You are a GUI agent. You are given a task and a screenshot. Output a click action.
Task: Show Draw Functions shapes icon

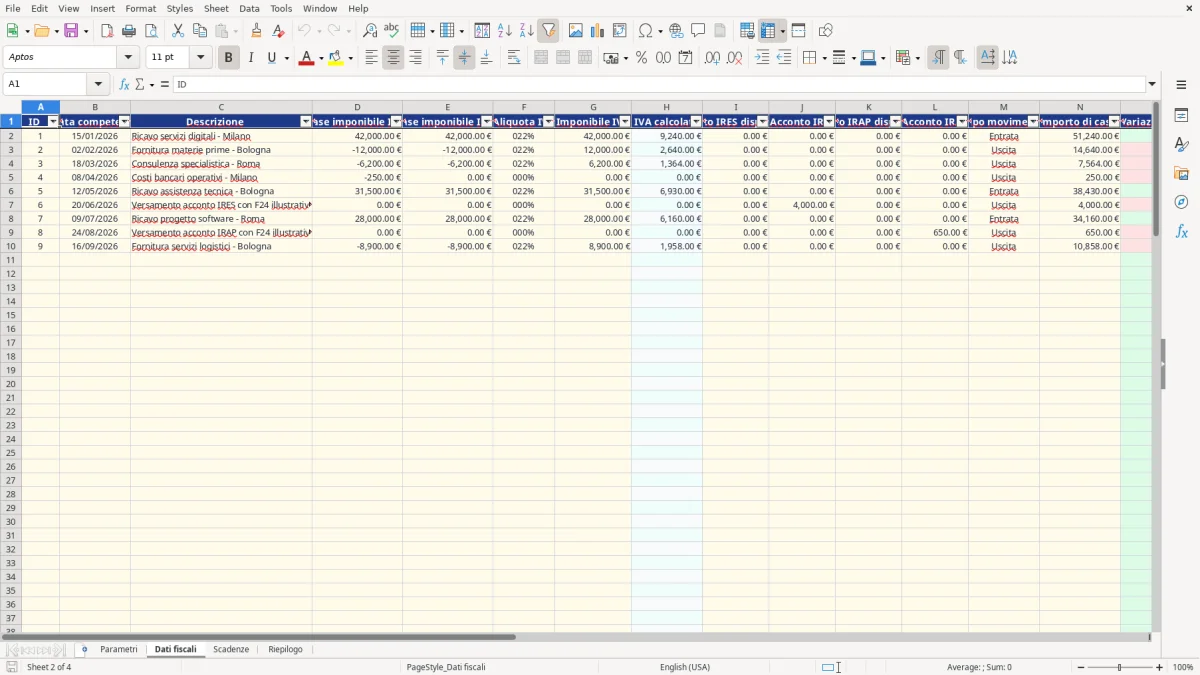(826, 31)
